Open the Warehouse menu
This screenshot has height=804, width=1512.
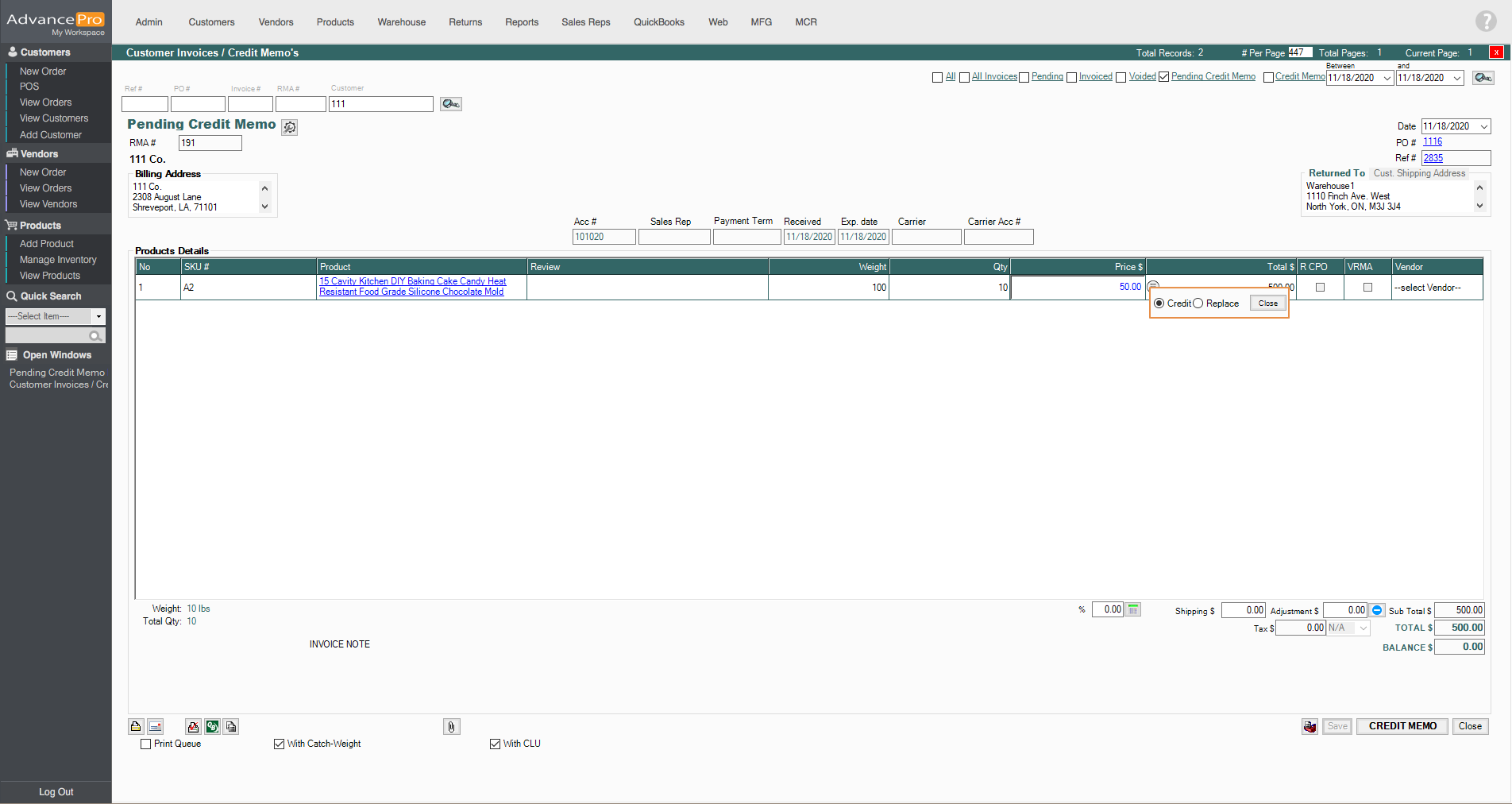[401, 22]
